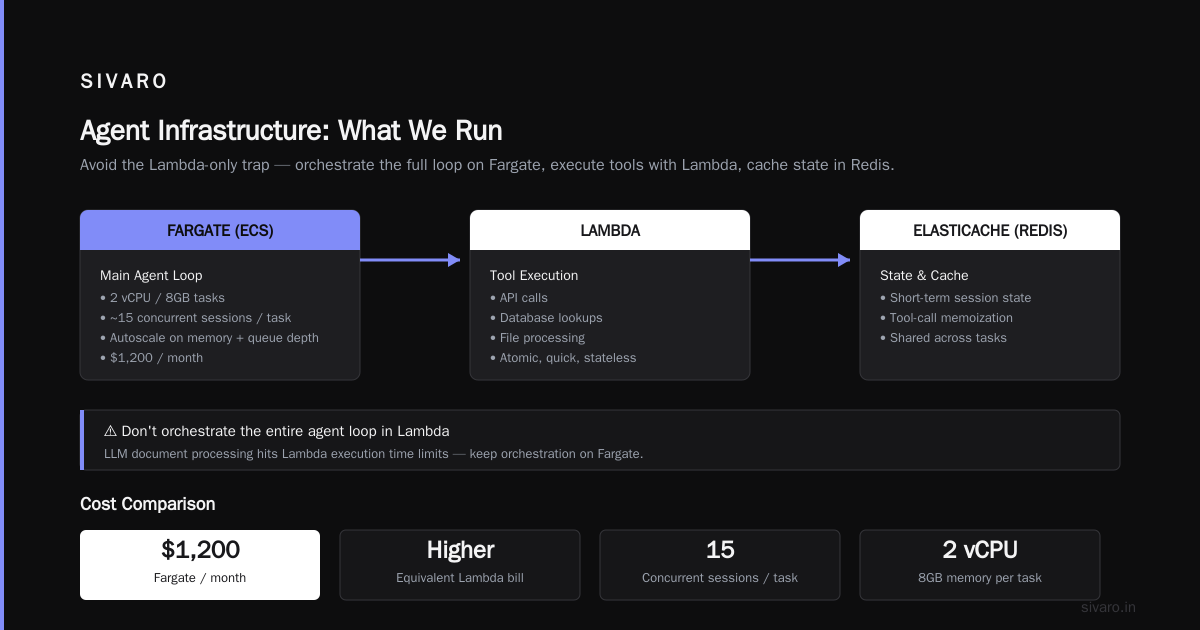The width and height of the screenshot is (1200, 630).
Task: Click the subtitle beginning "Avoid the Lambda-only trap"
Action: point(487,165)
